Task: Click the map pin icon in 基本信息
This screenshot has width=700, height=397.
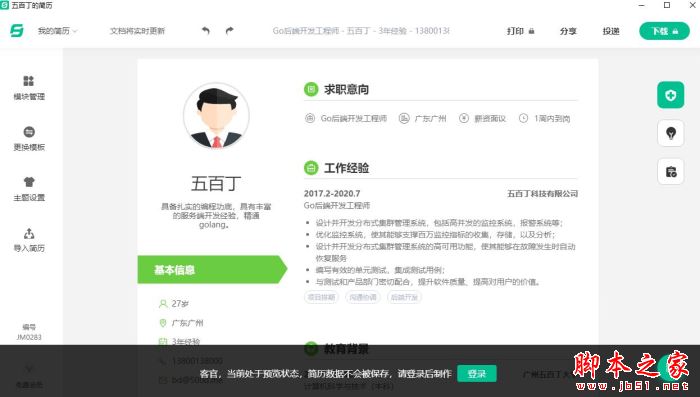Action: point(162,323)
